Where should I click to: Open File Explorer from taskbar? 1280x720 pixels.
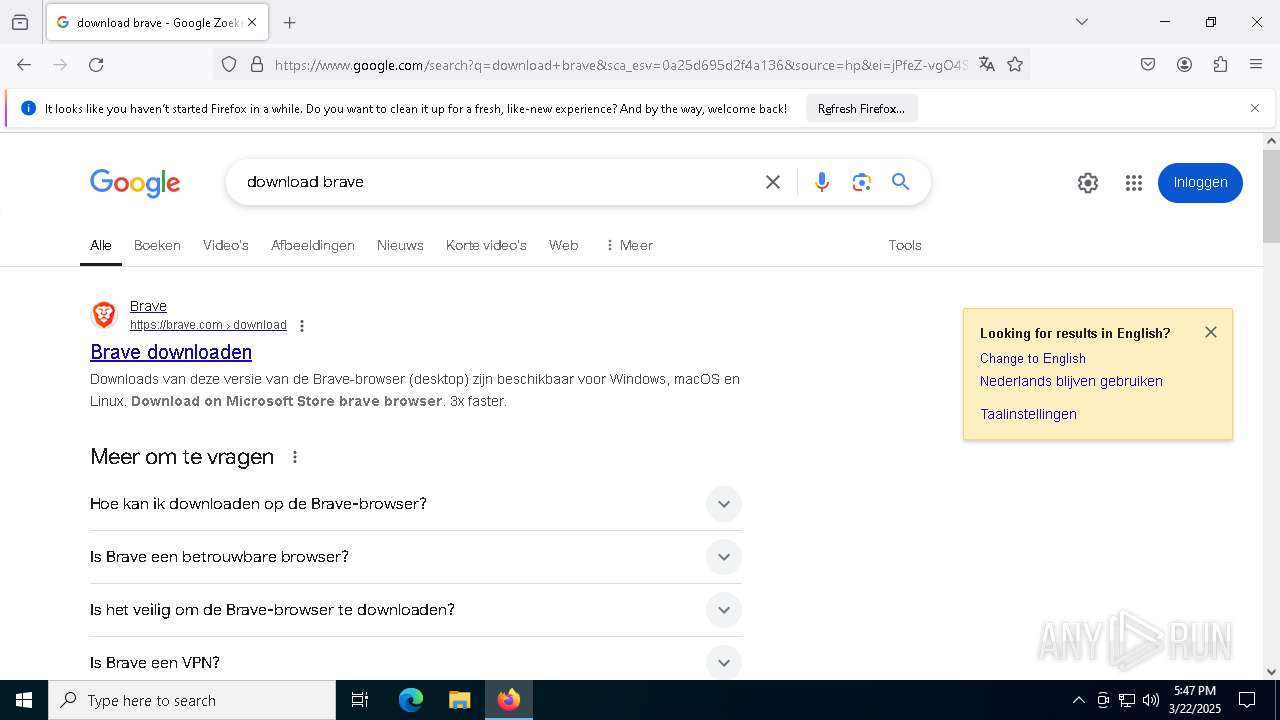(x=459, y=700)
